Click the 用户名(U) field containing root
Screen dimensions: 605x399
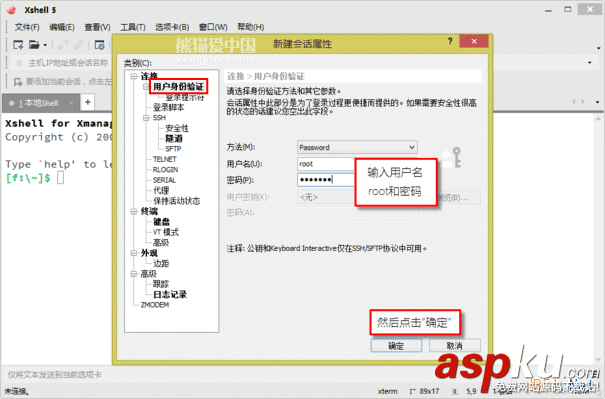click(x=326, y=164)
